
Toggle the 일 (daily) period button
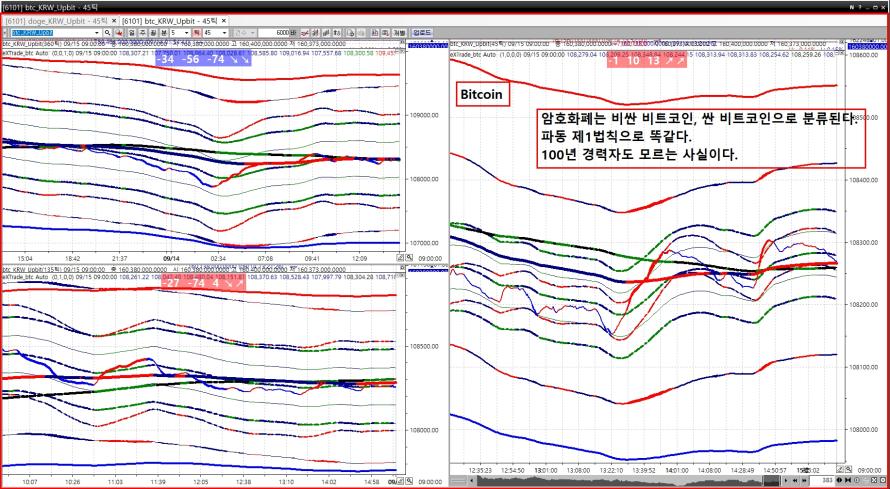point(130,33)
